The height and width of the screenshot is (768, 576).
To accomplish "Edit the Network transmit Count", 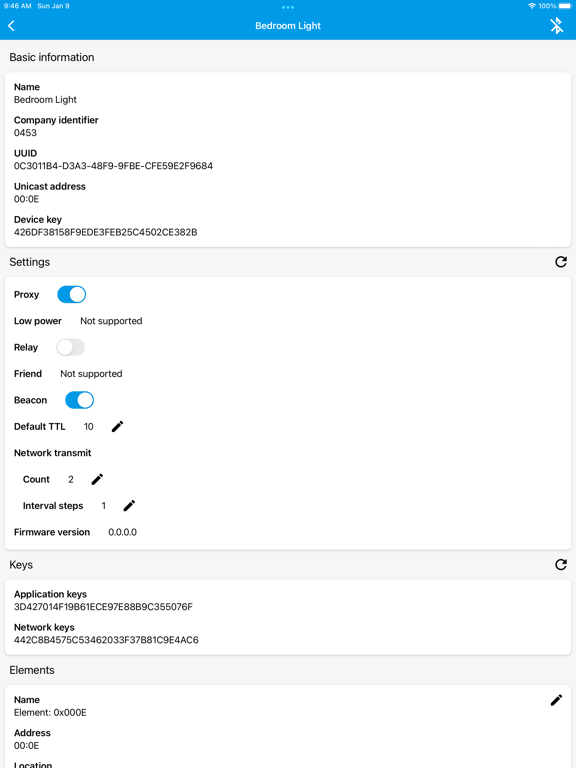I will (x=97, y=480).
